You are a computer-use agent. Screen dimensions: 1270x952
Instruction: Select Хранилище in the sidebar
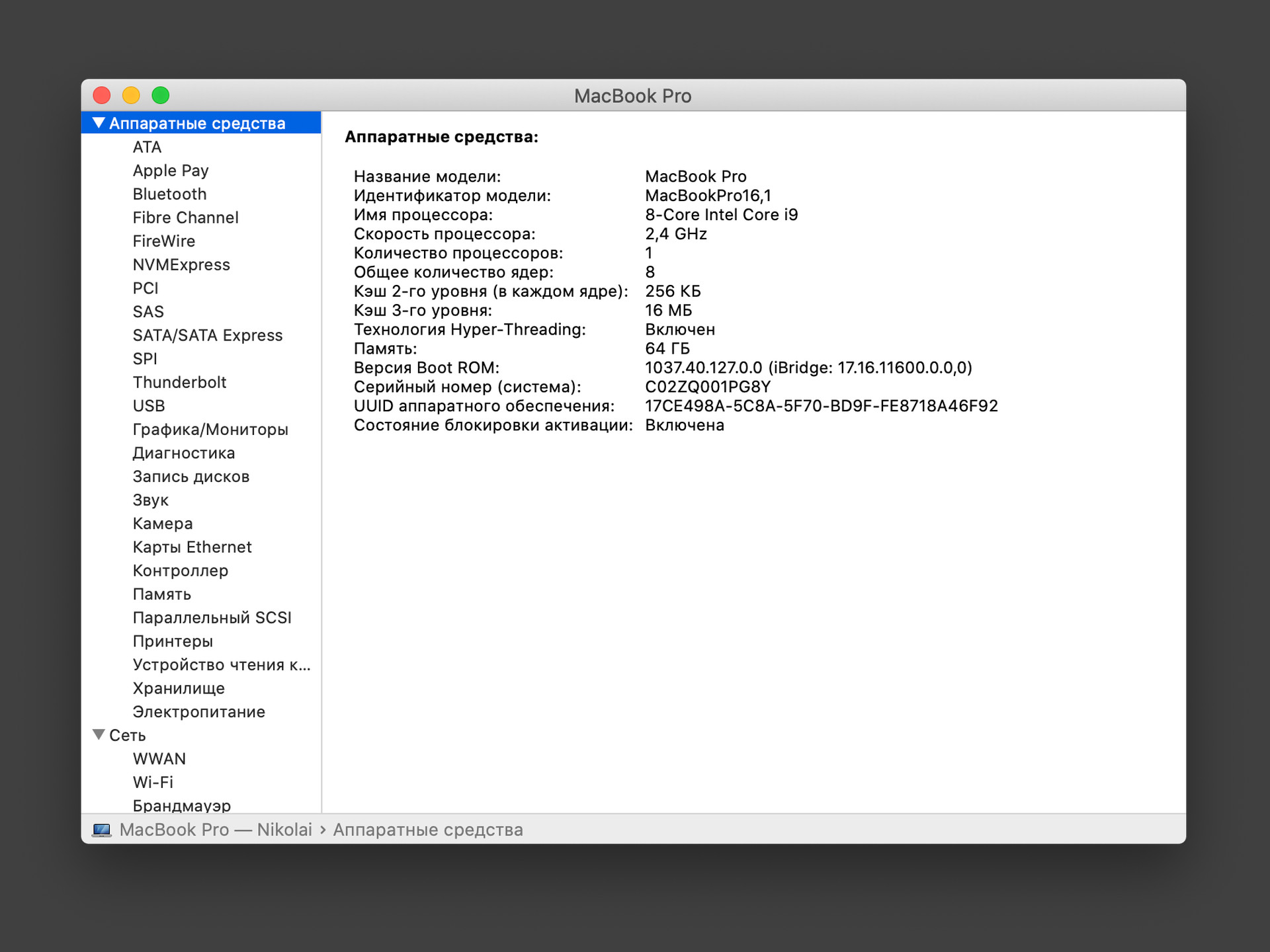[179, 688]
